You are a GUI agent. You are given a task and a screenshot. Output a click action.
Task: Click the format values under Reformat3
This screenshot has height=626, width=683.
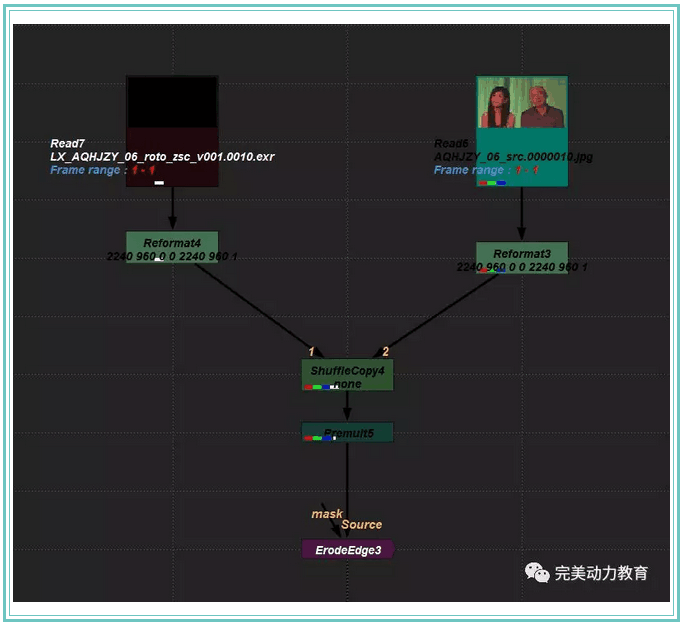click(x=522, y=267)
